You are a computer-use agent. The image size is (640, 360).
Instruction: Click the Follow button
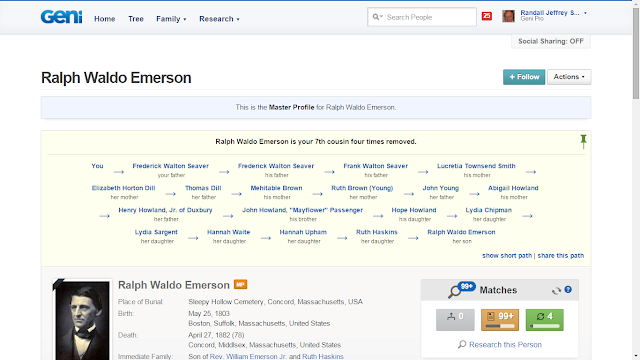pos(524,77)
